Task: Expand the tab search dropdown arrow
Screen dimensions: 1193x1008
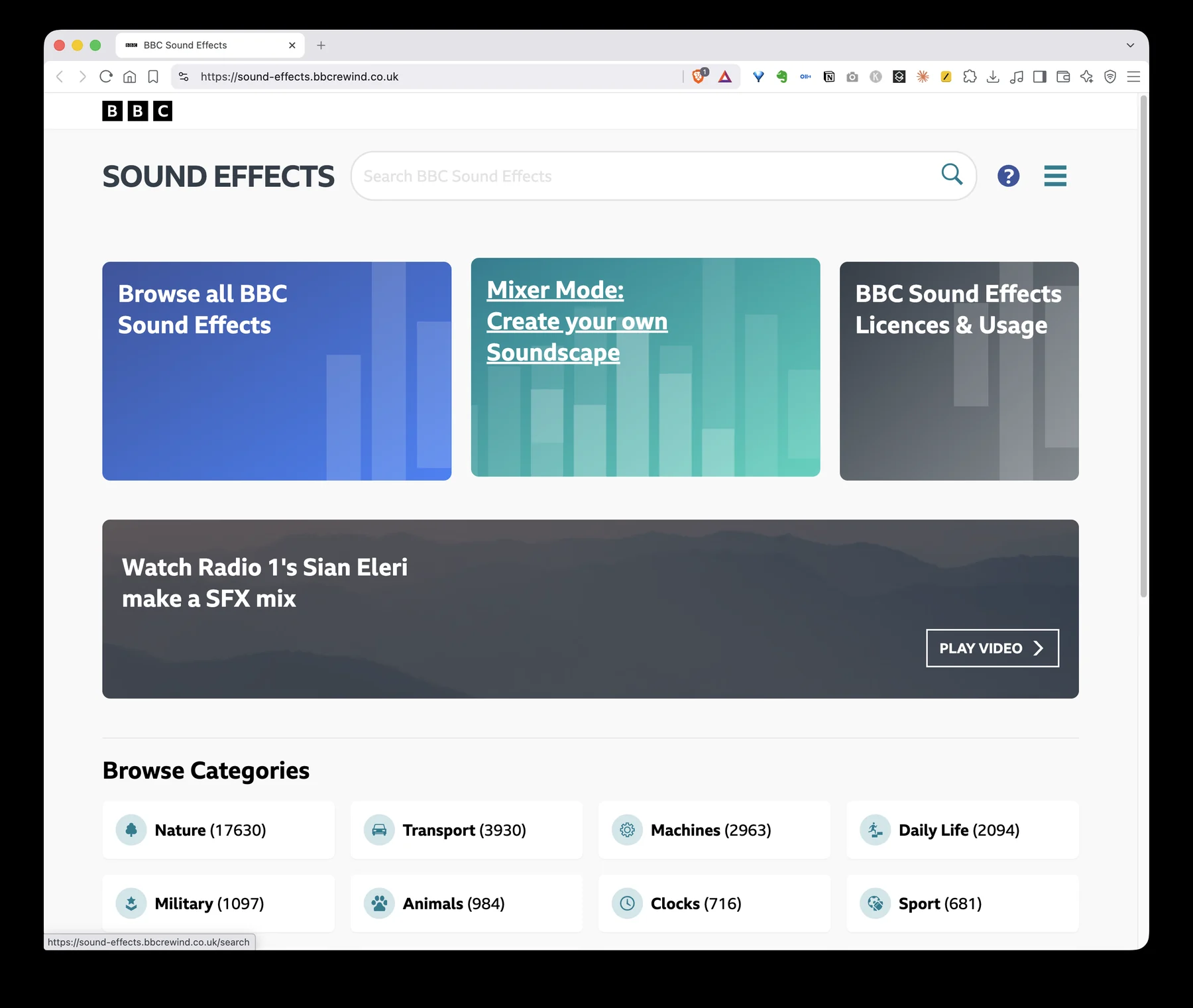Action: [x=1130, y=45]
